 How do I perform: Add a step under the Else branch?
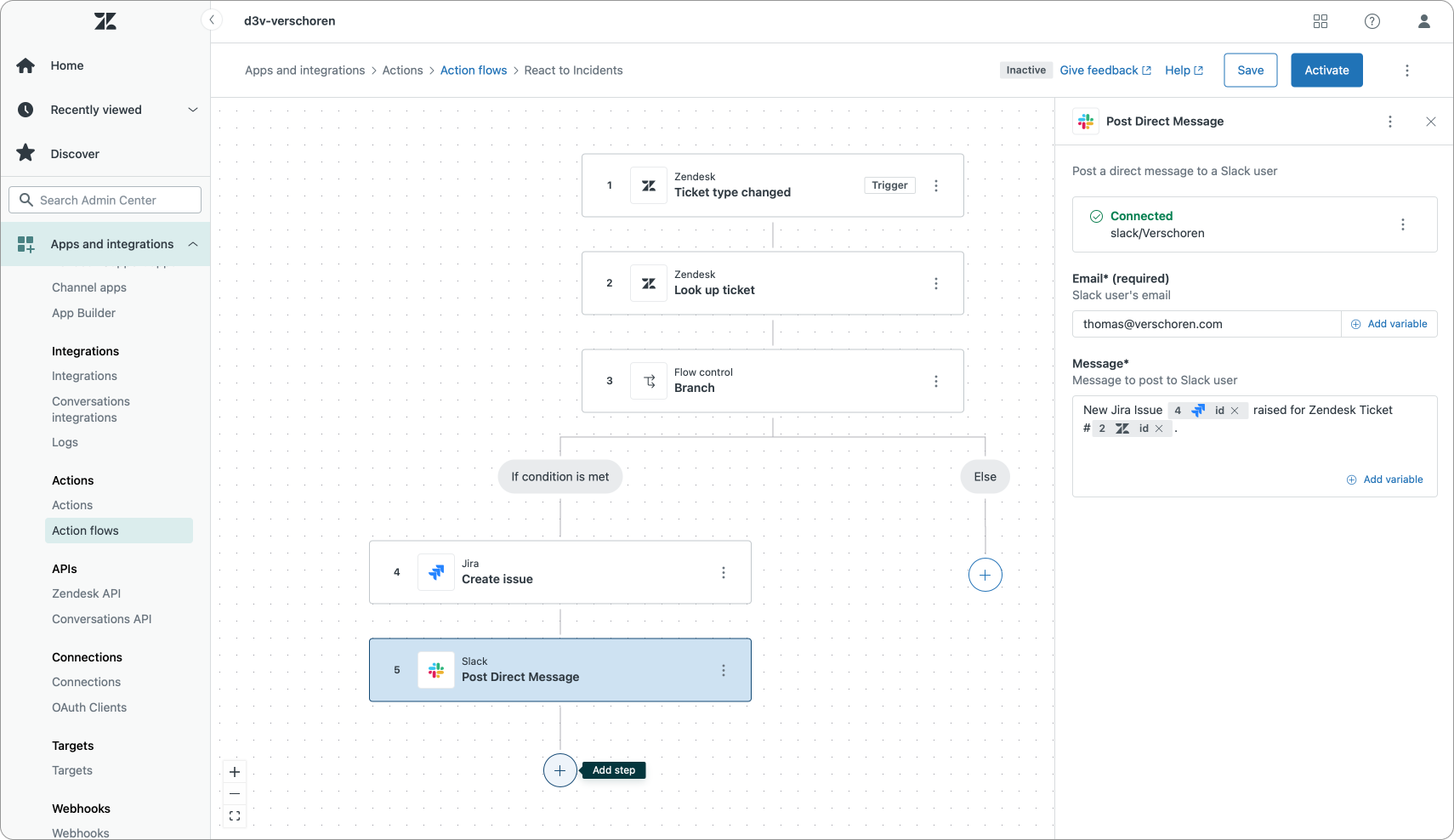(985, 575)
